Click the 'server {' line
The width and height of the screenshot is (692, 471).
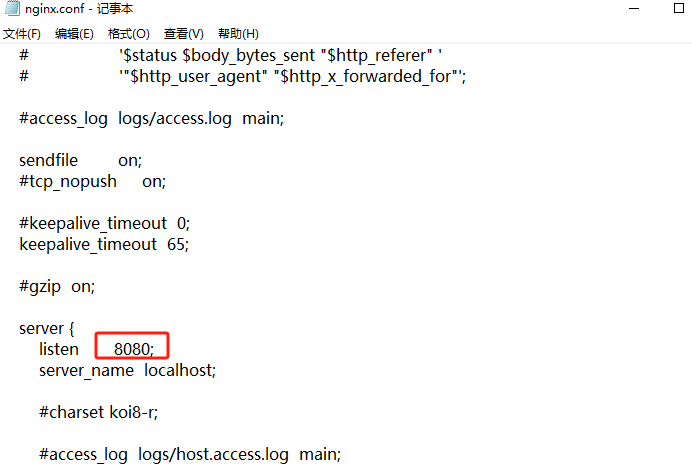coord(47,329)
